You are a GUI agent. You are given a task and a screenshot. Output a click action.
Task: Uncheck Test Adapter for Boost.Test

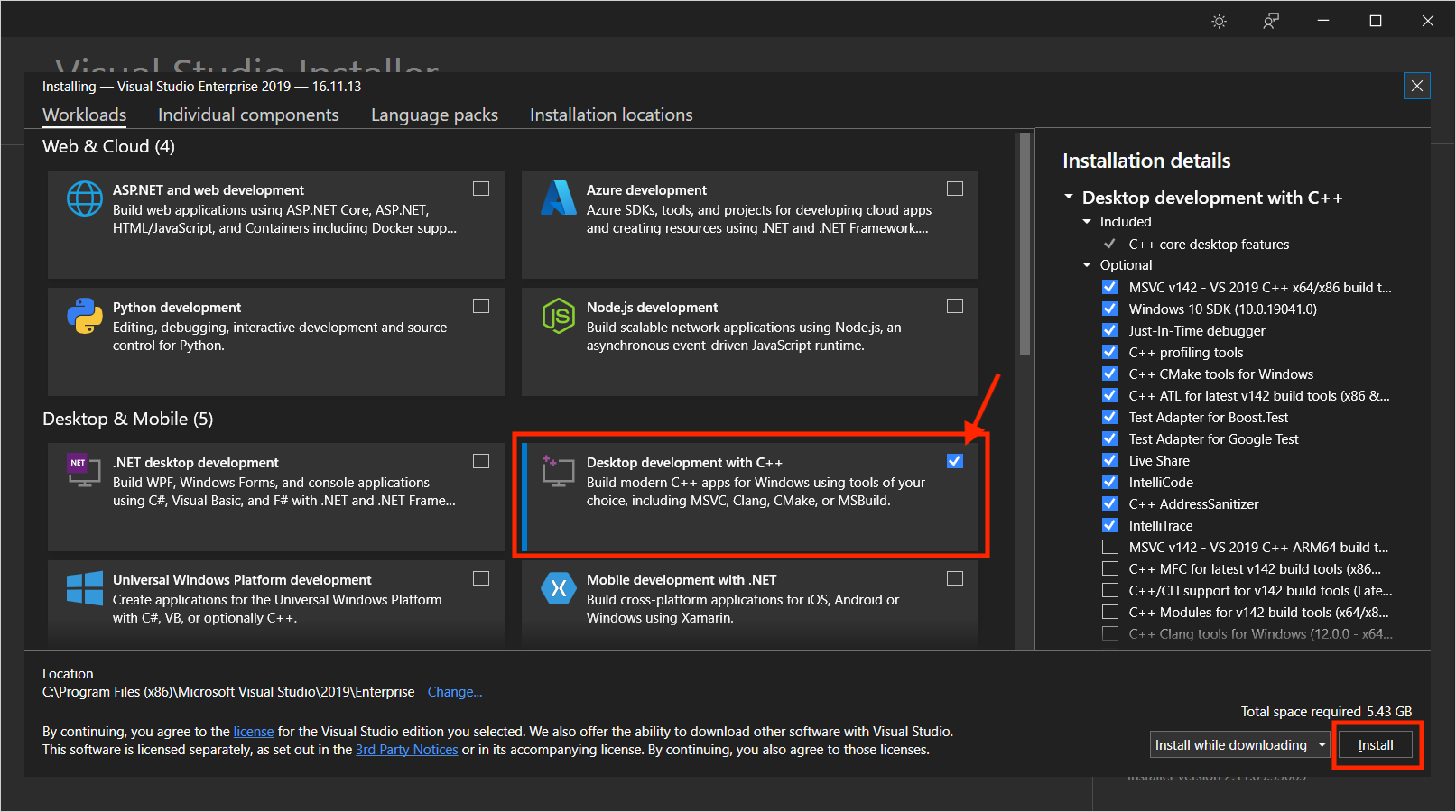pos(1110,417)
